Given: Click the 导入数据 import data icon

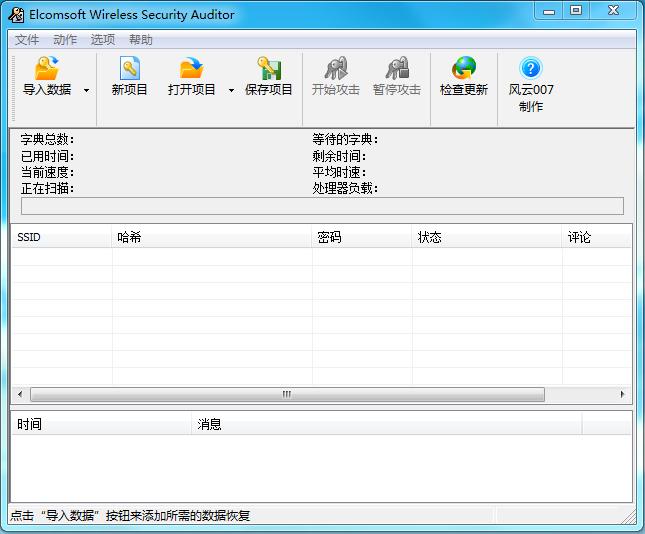Looking at the screenshot, I should [46, 68].
